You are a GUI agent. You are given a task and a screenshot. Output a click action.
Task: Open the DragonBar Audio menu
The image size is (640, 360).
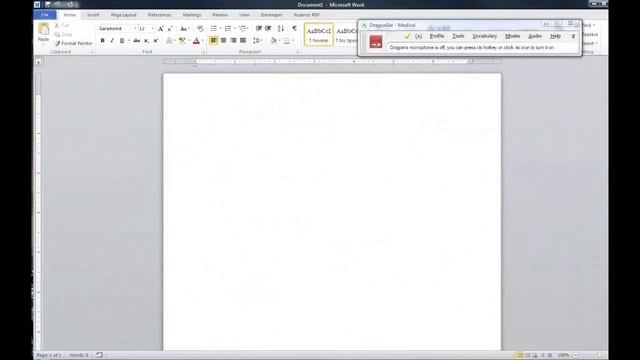pyautogui.click(x=535, y=36)
